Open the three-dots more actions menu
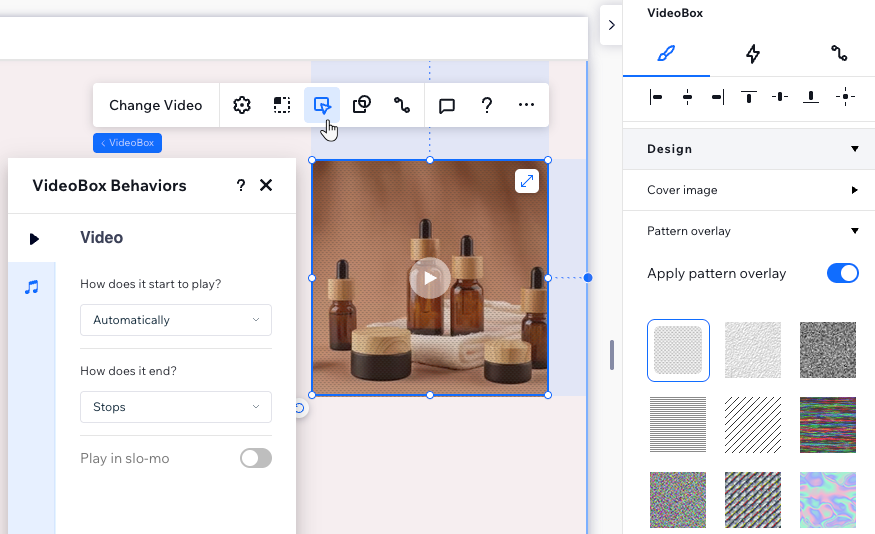Screen dimensions: 875x534 tap(526, 105)
